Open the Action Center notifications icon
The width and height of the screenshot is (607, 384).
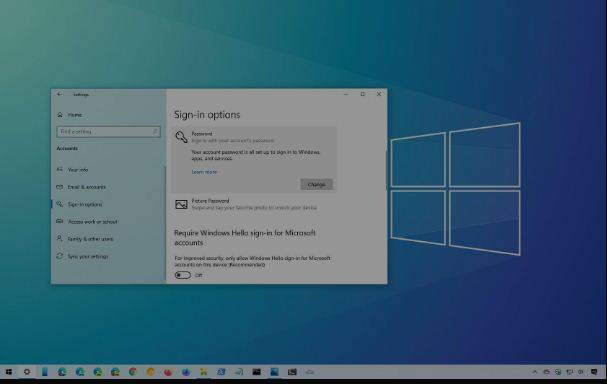[x=594, y=372]
